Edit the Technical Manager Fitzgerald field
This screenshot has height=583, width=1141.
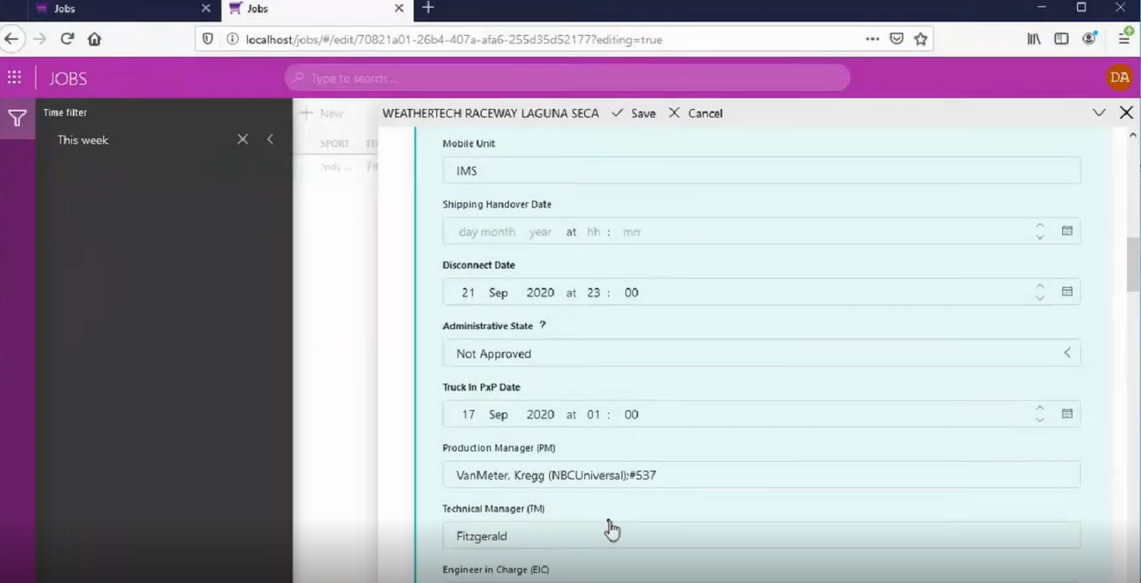[x=761, y=536]
